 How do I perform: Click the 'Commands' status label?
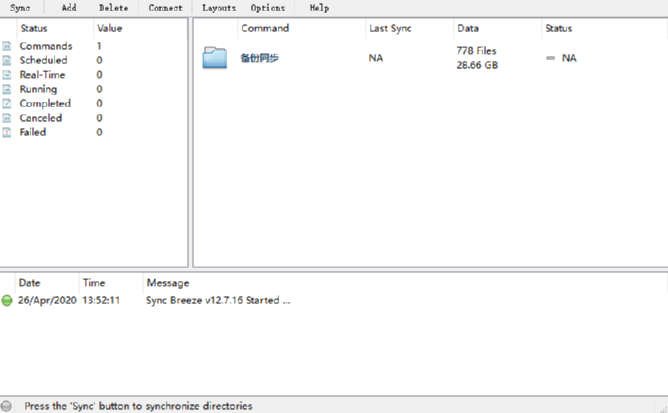pyautogui.click(x=46, y=46)
